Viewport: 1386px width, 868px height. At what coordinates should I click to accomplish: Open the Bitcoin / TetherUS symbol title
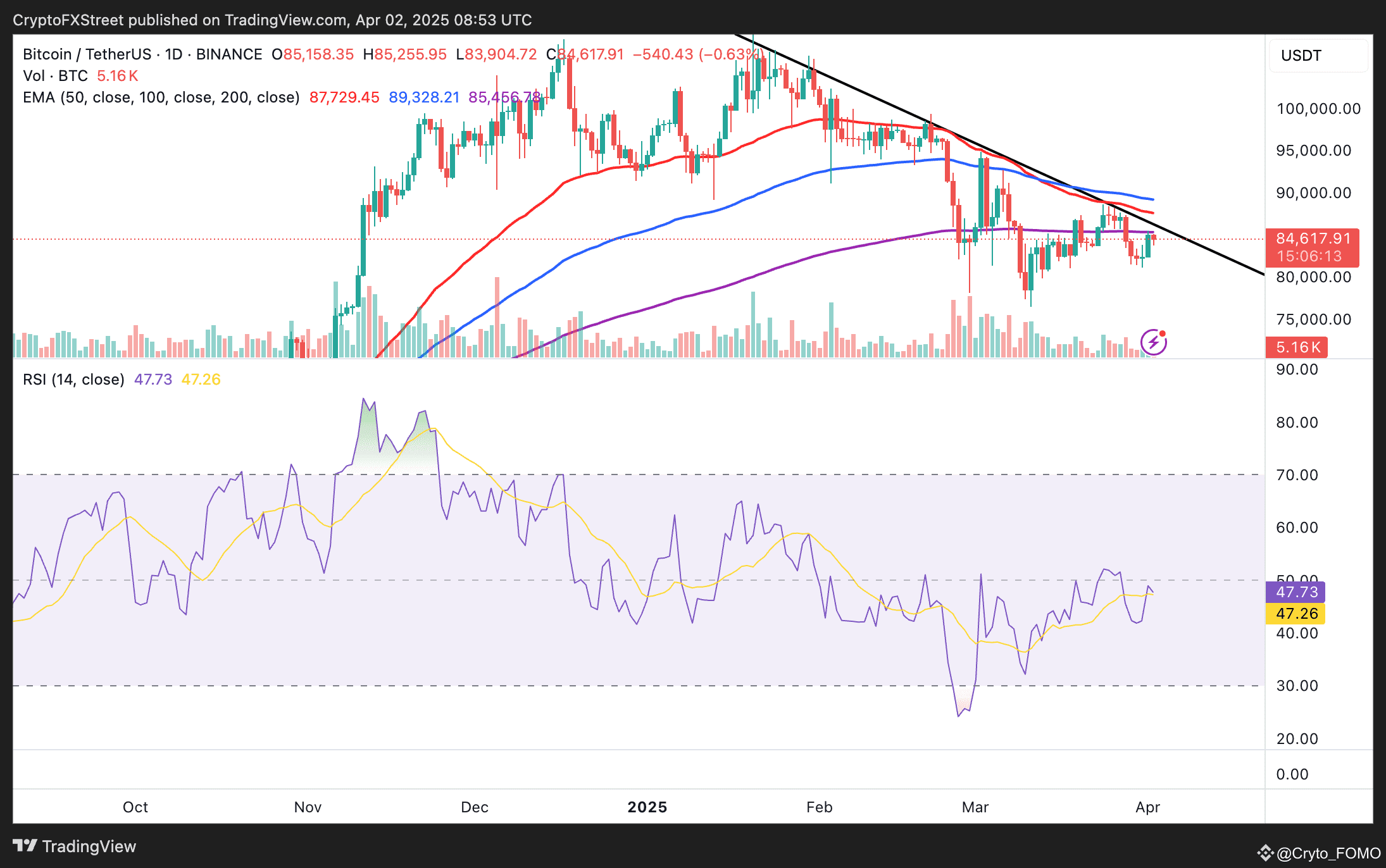pyautogui.click(x=86, y=54)
